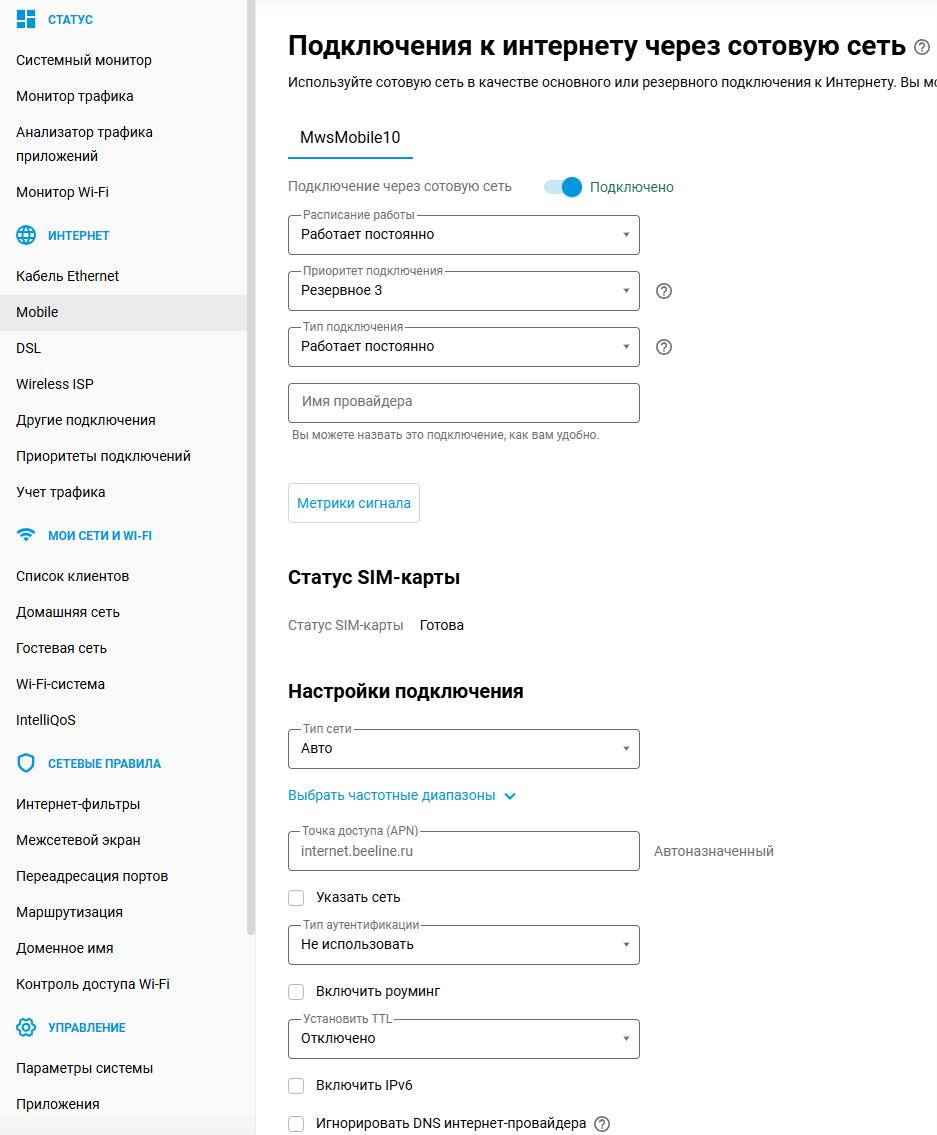
Task: Go to 'Приоритеты подключений' sidebar link
Action: click(103, 456)
